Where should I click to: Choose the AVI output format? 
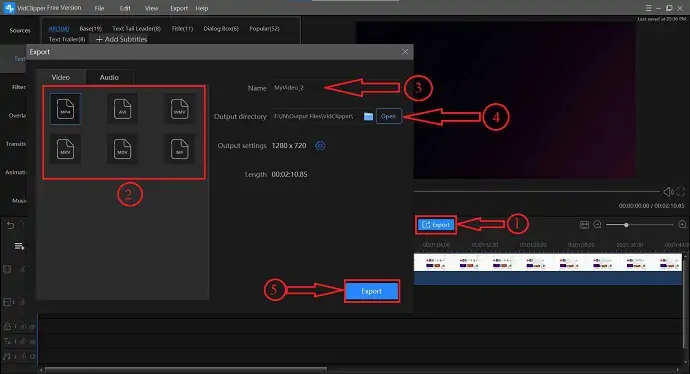tap(122, 109)
